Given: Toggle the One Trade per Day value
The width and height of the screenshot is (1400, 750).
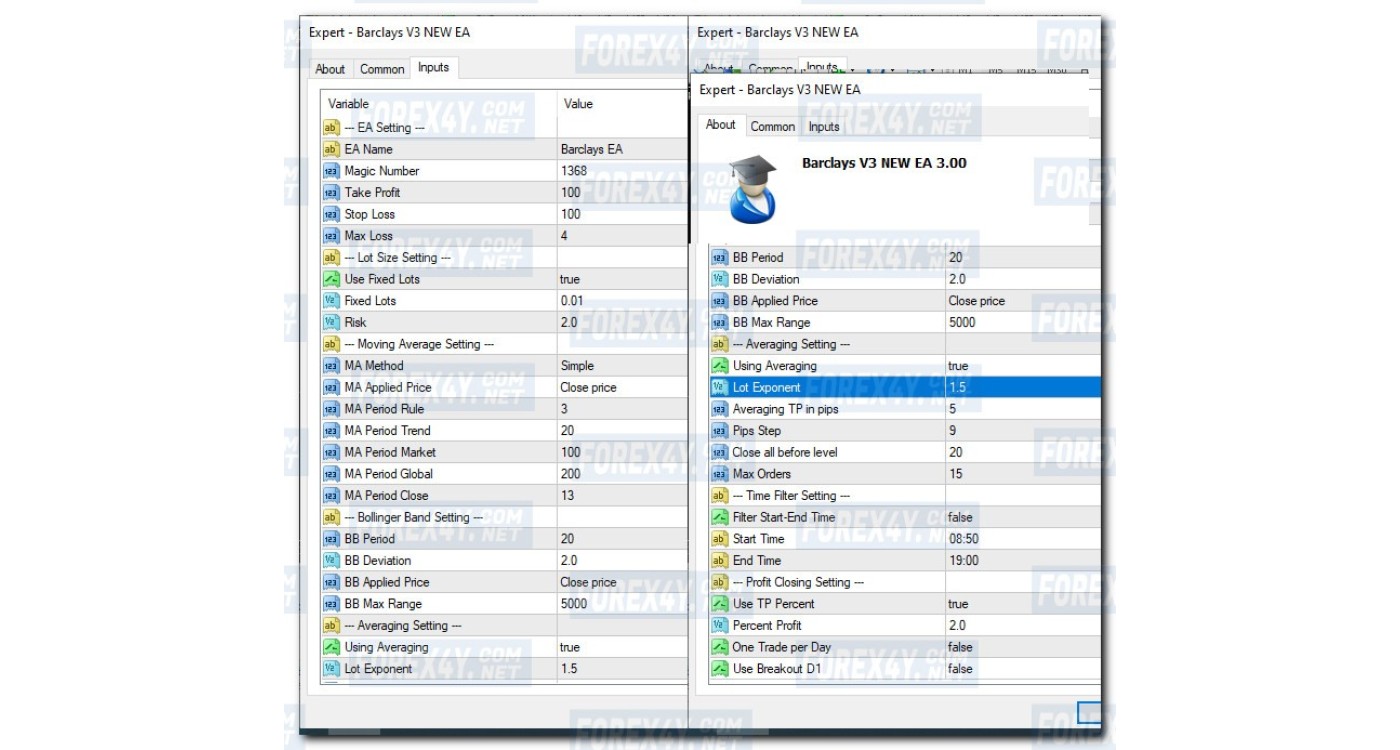Looking at the screenshot, I should pos(1020,647).
